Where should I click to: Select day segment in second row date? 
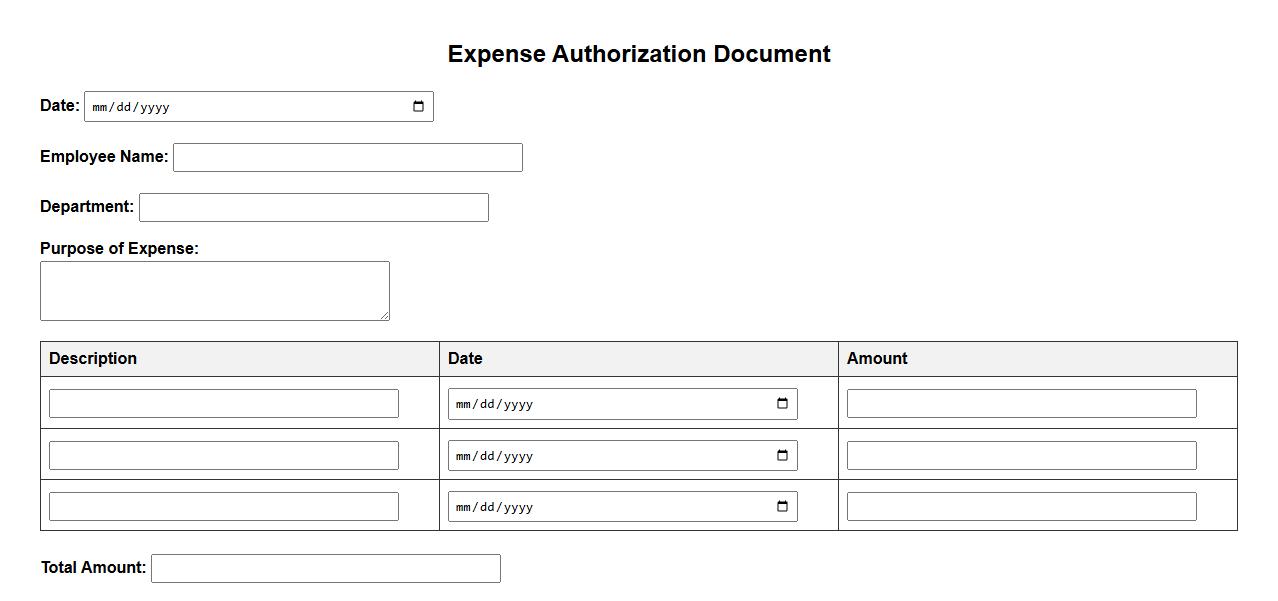(487, 457)
